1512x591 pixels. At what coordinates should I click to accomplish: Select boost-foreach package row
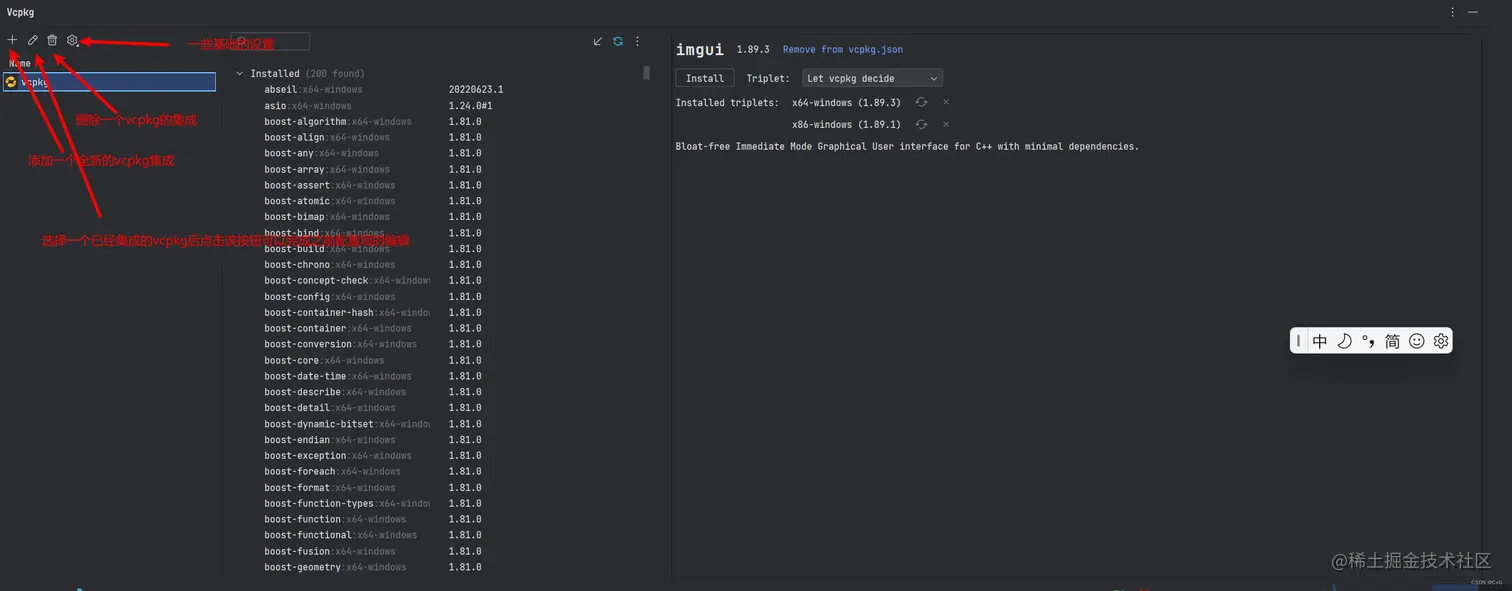pyautogui.click(x=332, y=472)
